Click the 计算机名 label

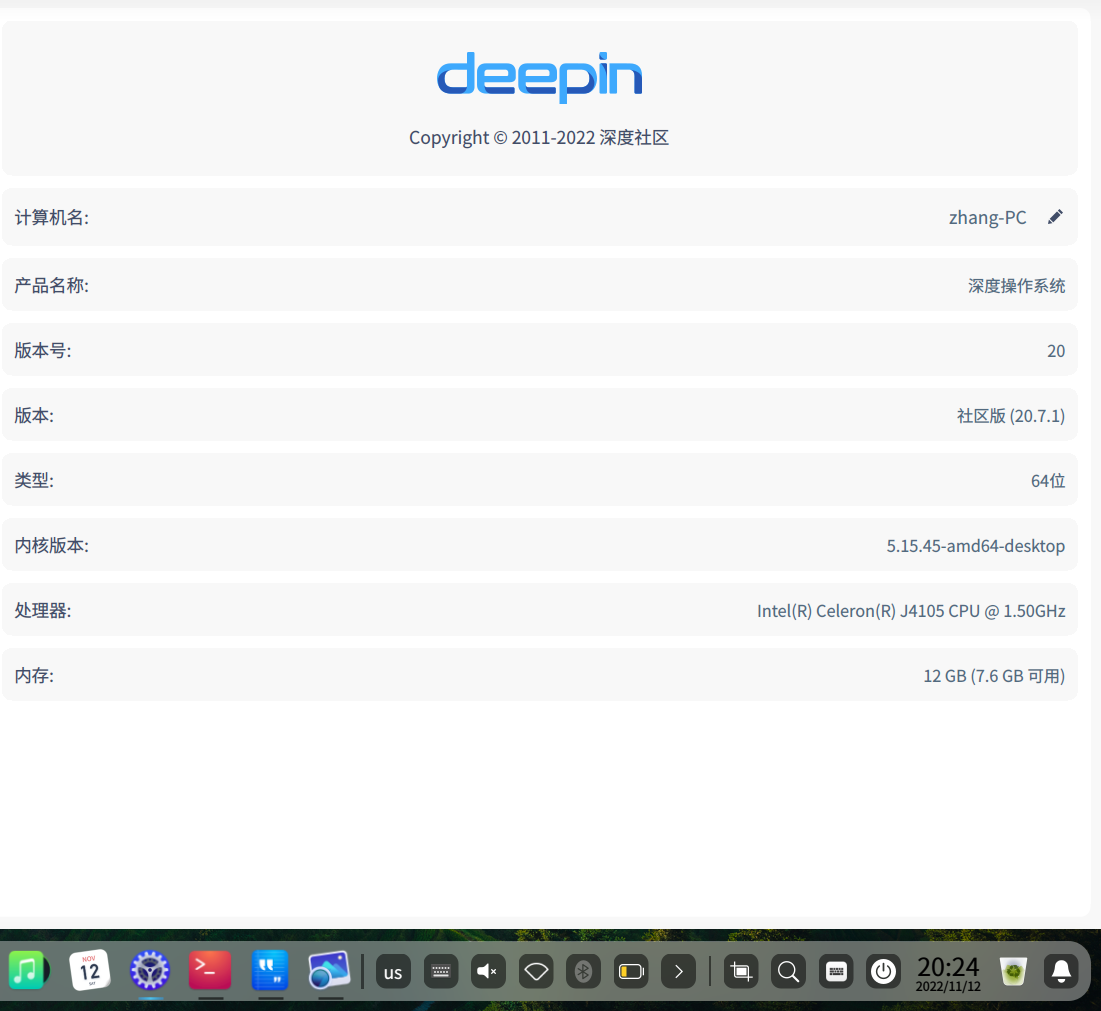51,218
